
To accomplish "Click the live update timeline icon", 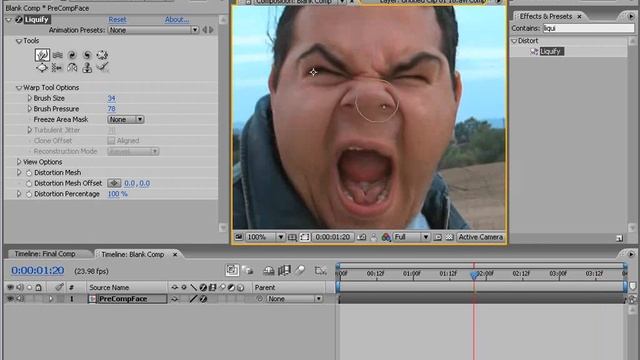I will pos(232,270).
